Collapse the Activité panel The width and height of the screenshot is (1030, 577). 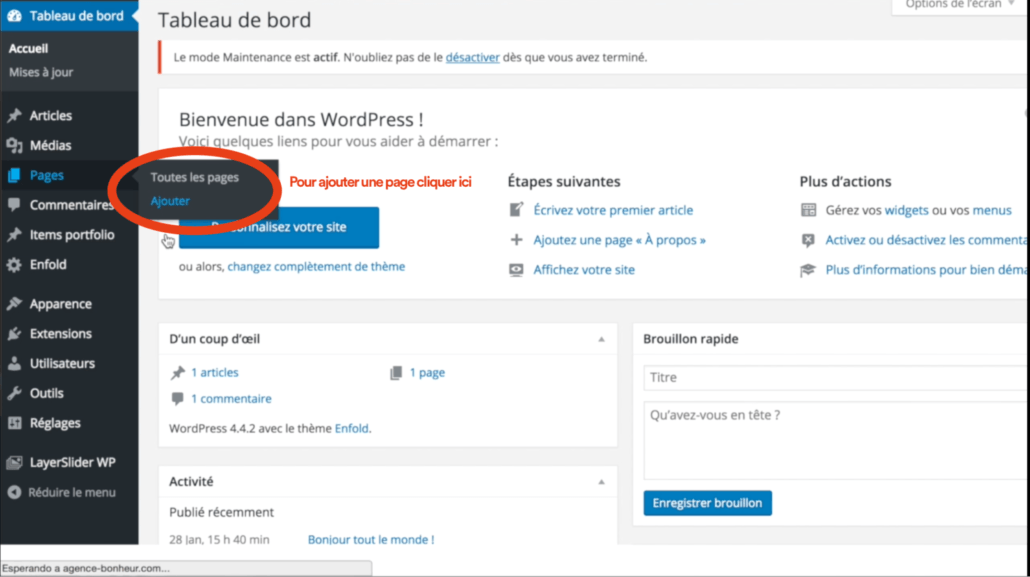(x=601, y=482)
